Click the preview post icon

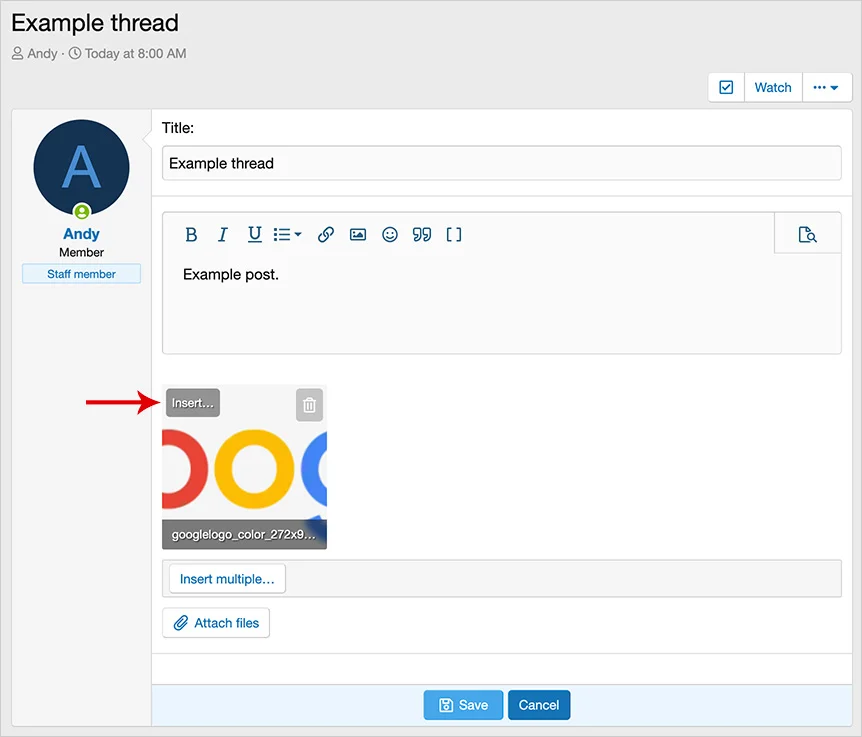coord(807,235)
